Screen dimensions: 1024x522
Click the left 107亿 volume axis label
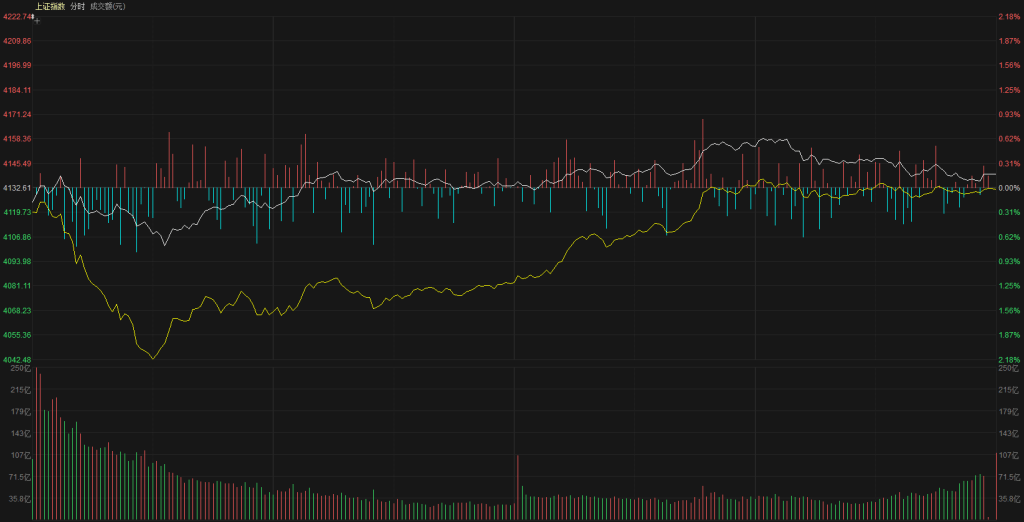point(16,455)
